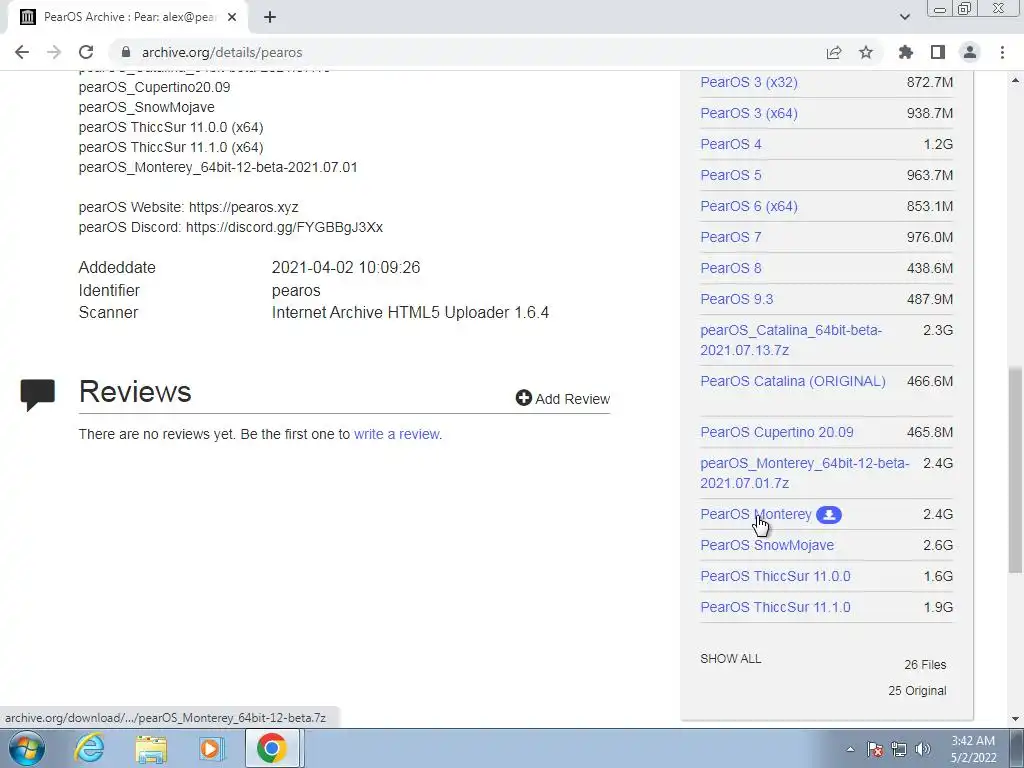Select the PearOS Archive tab
The width and height of the screenshot is (1024, 768).
pyautogui.click(x=129, y=17)
